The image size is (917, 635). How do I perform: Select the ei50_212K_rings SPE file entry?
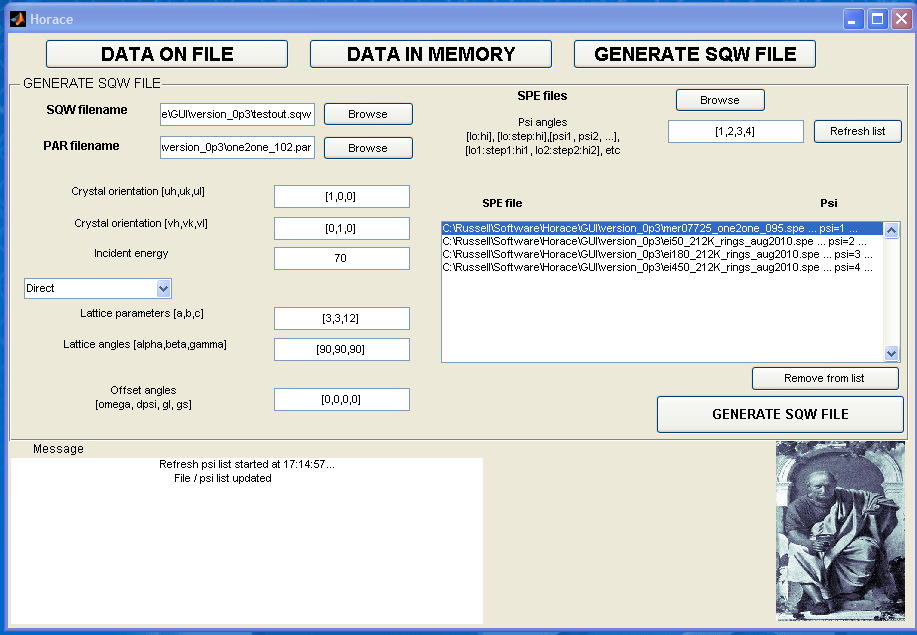coord(650,242)
